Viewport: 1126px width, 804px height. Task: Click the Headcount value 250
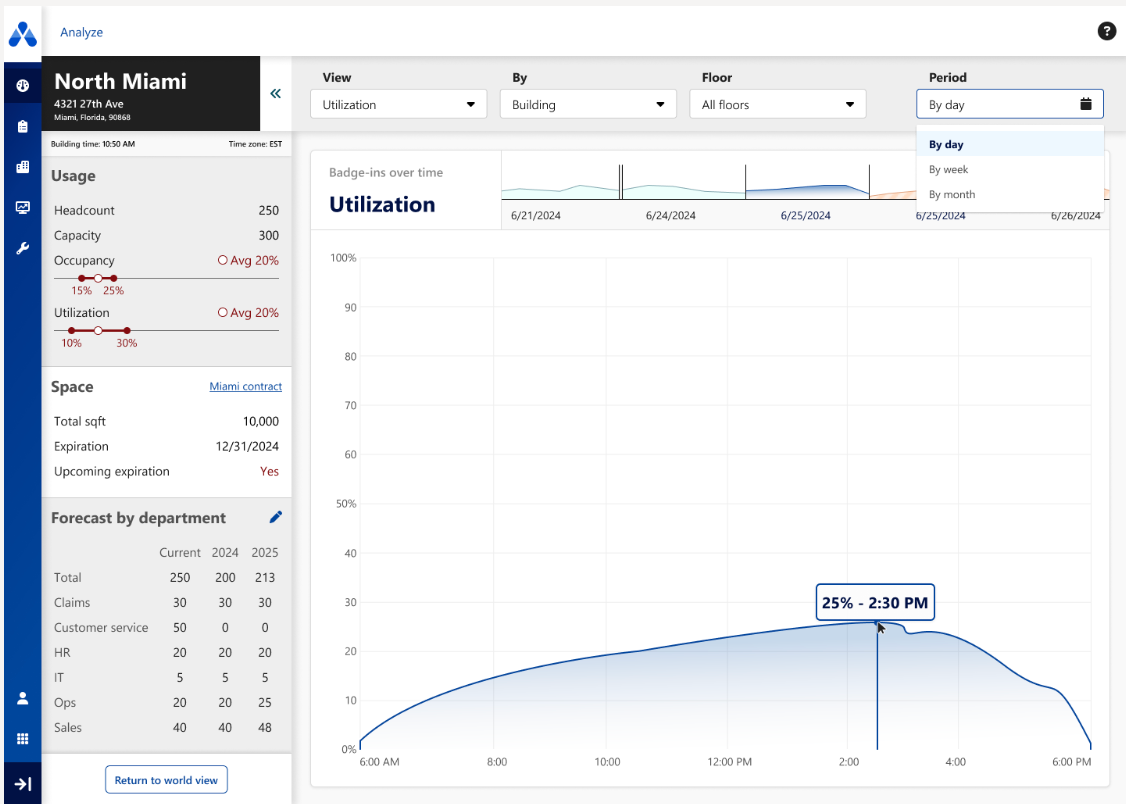(269, 210)
